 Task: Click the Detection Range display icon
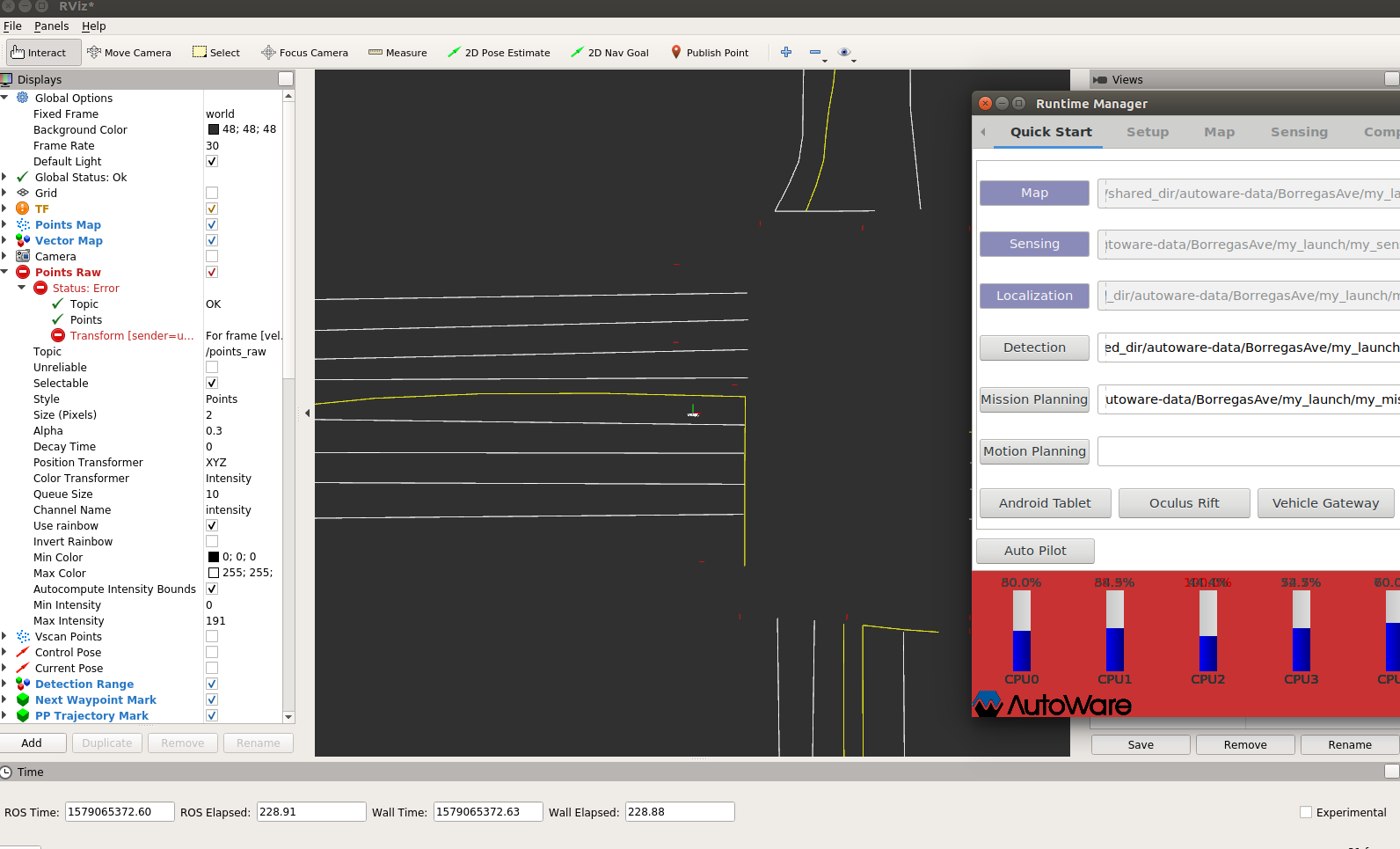tap(23, 684)
